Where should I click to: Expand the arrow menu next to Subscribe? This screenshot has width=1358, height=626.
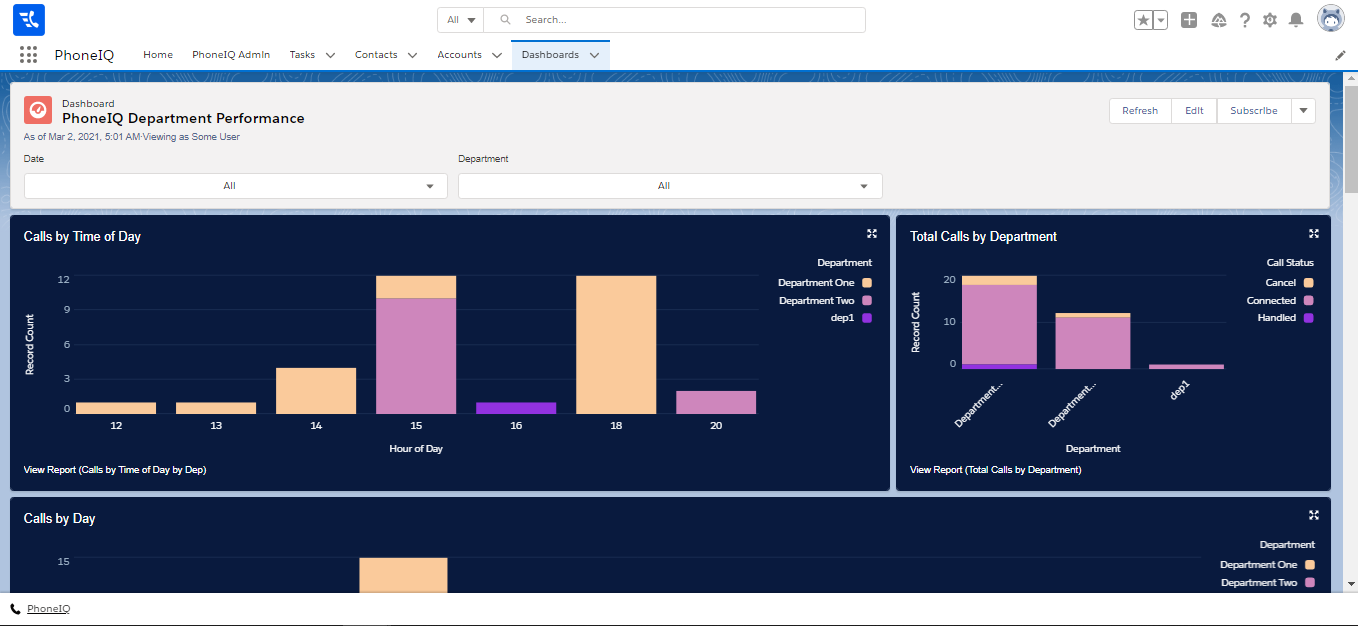[x=1303, y=111]
